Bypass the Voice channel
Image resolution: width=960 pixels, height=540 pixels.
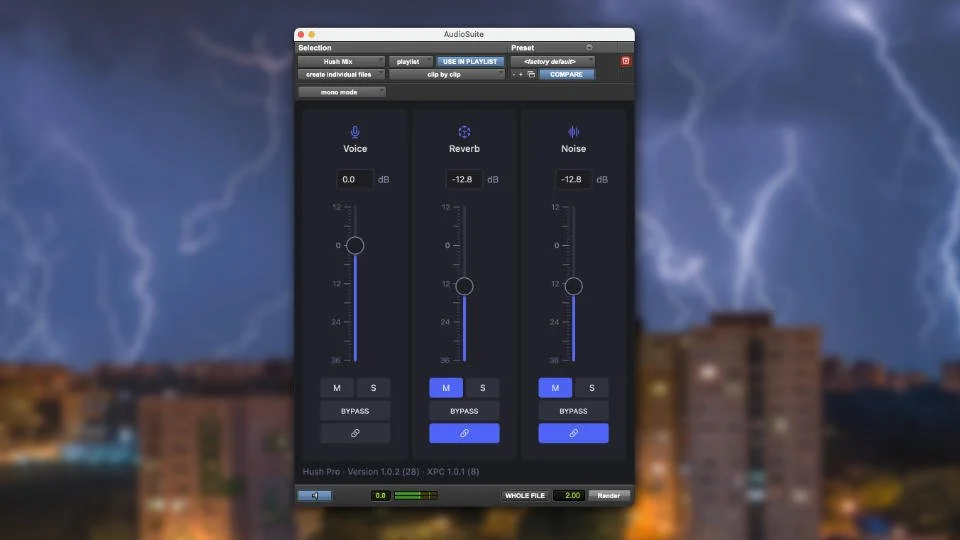(355, 411)
